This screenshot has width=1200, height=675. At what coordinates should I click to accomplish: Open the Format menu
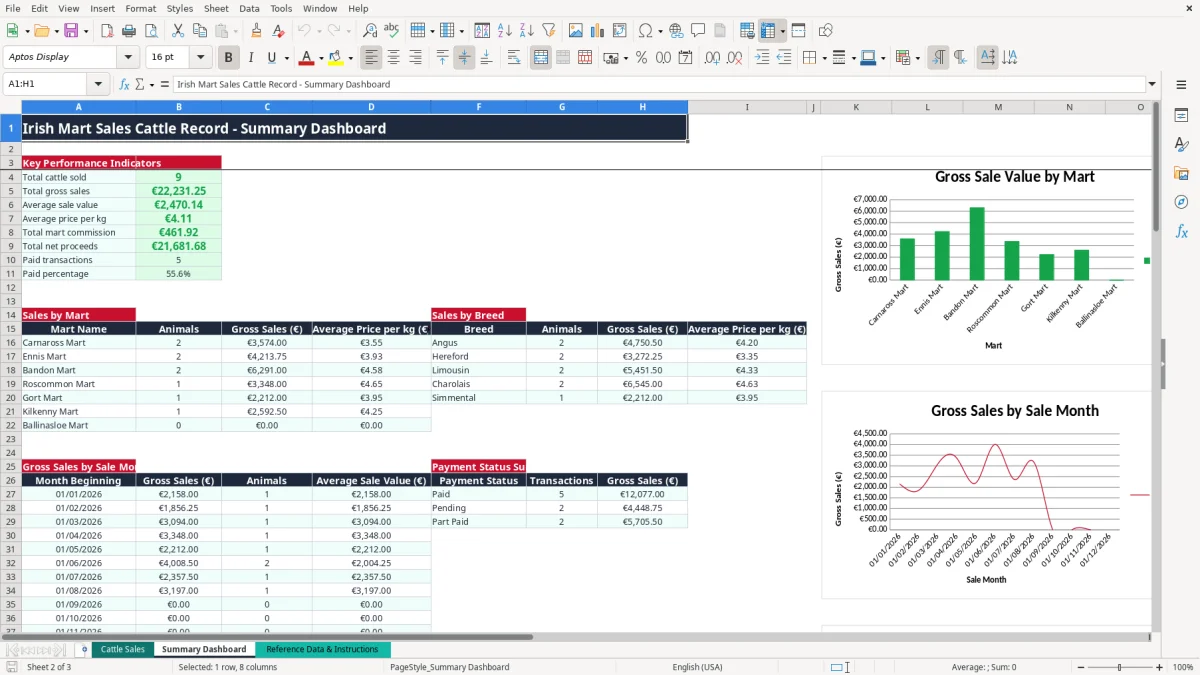pos(140,8)
